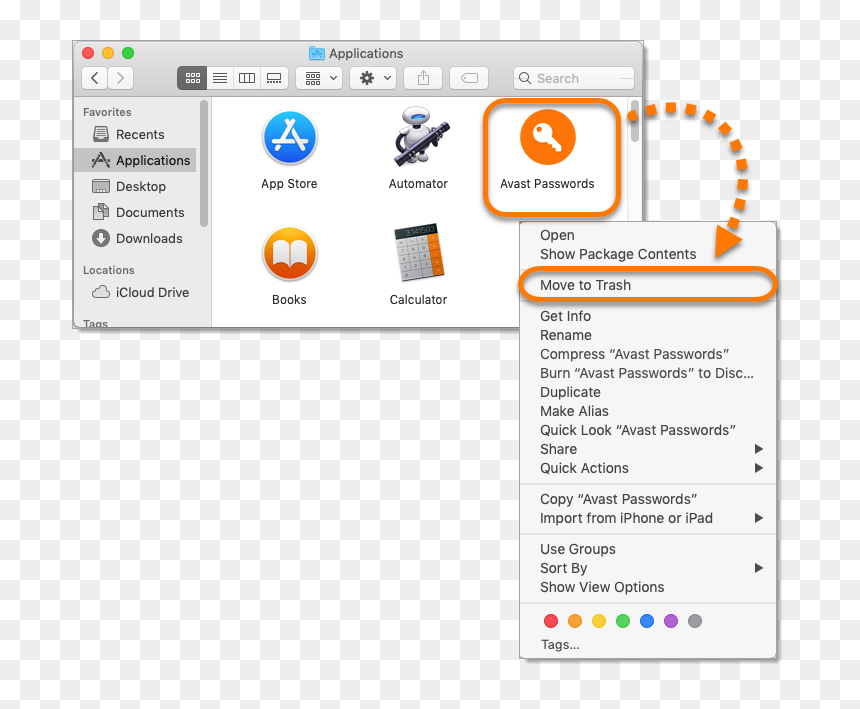The height and width of the screenshot is (709, 860).
Task: Apply the yellow tag color
Action: point(599,621)
